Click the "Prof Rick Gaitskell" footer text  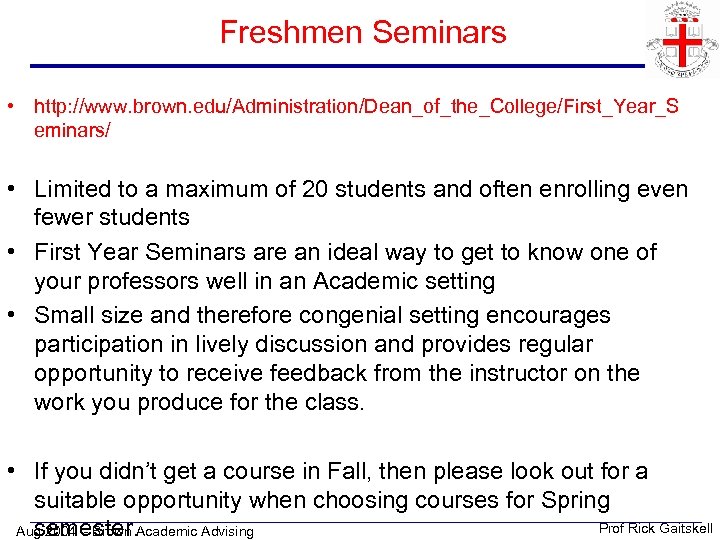(655, 528)
